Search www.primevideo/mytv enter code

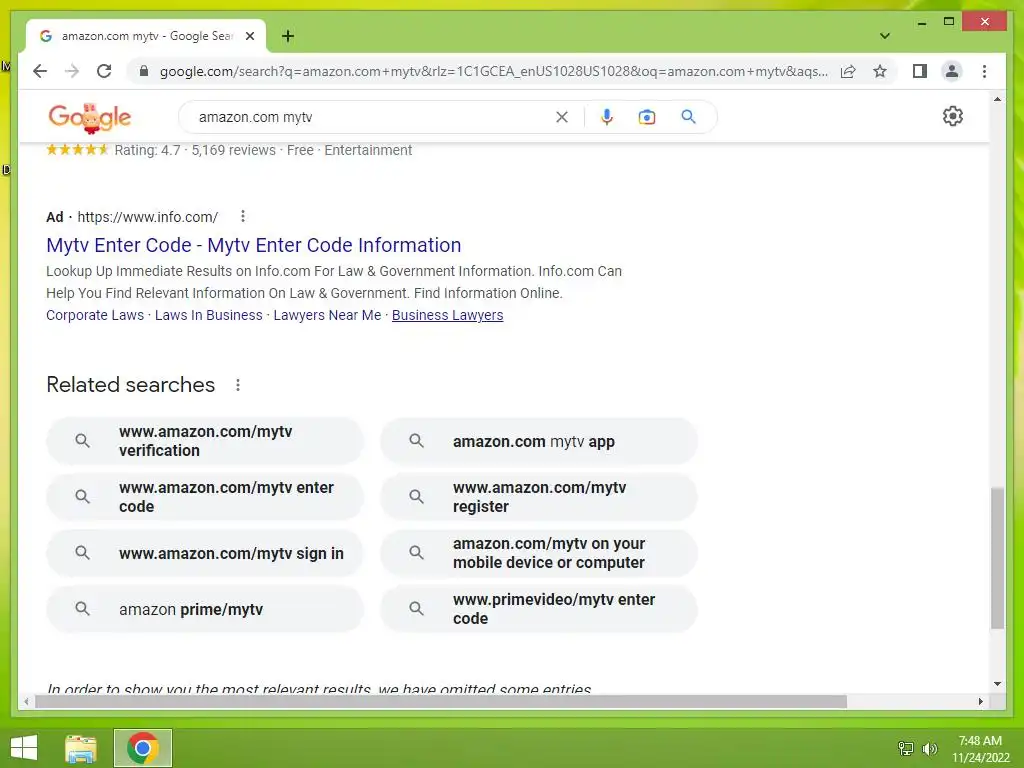539,609
